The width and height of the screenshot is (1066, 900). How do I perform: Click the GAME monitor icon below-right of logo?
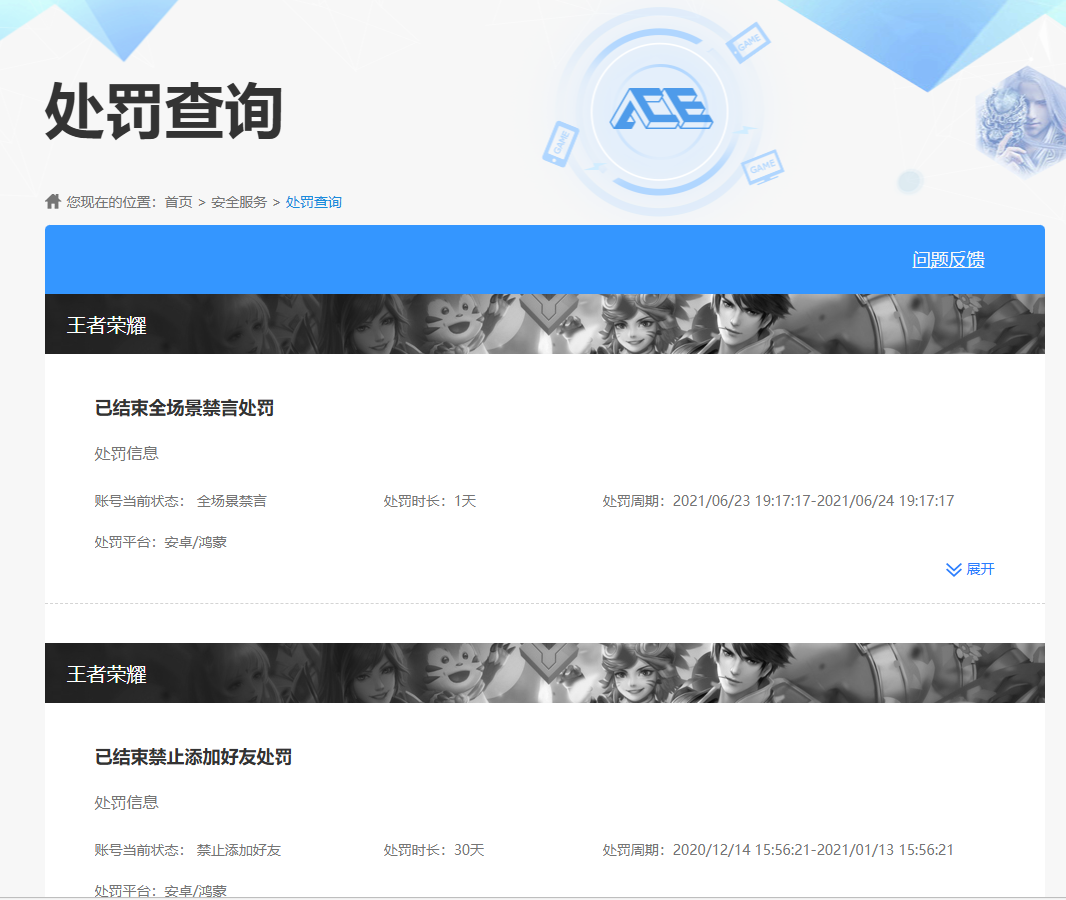(x=763, y=165)
